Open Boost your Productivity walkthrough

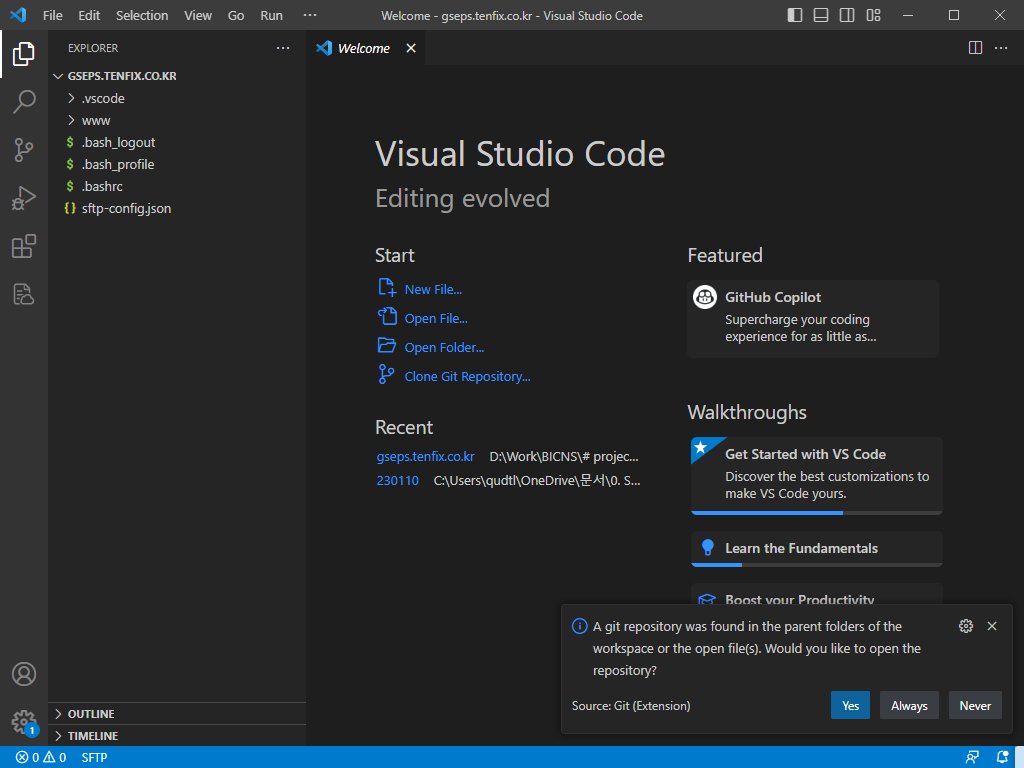tap(816, 595)
